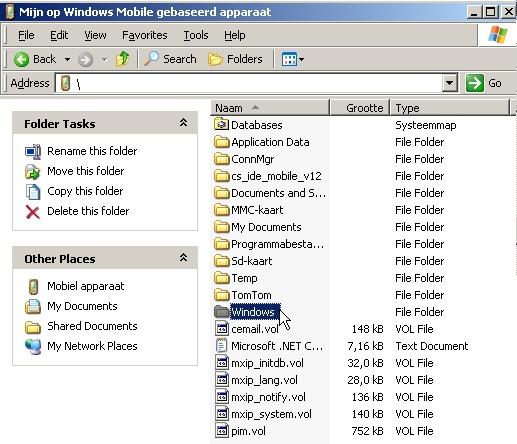Viewport: 517px width, 444px height.
Task: Click the 7,16 kB size cell
Action: [365, 346]
